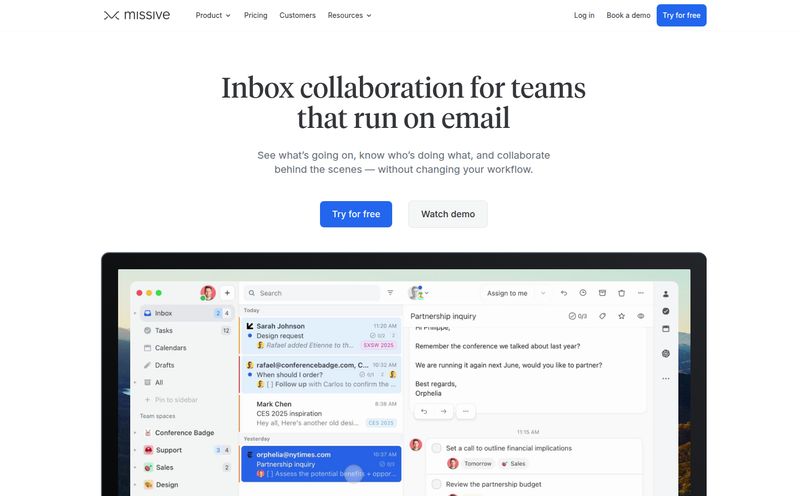This screenshot has width=800, height=496.
Task: Open the dropdown arrow beside Assign to me
Action: click(543, 293)
